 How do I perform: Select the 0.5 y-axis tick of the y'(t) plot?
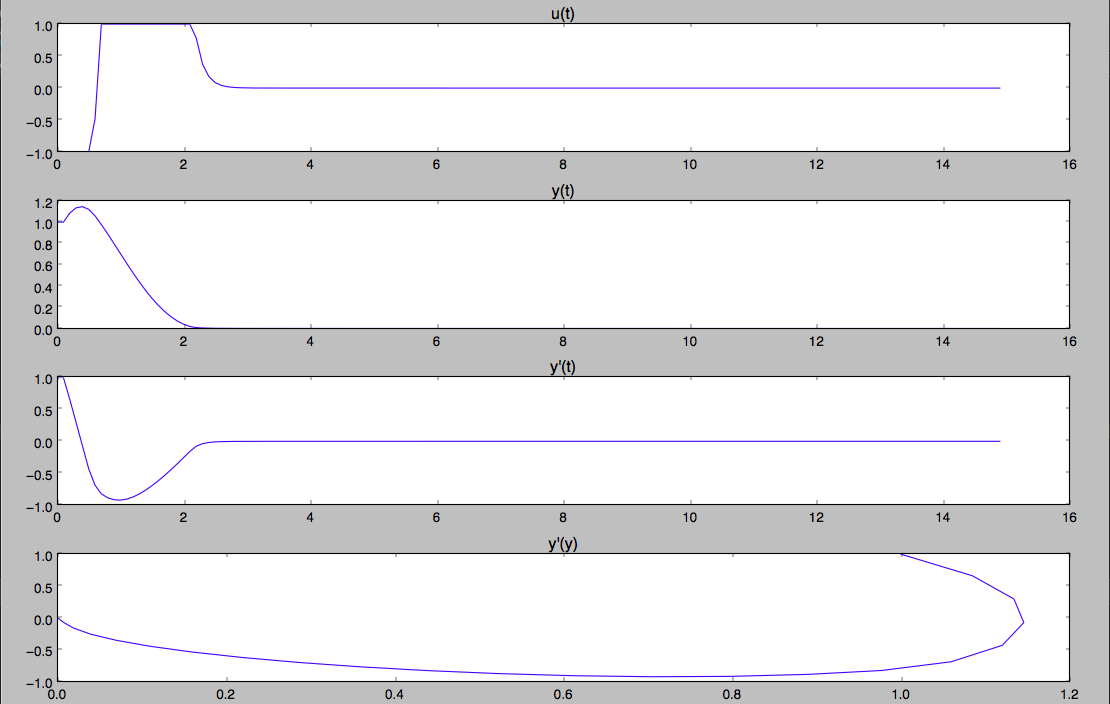(43, 411)
